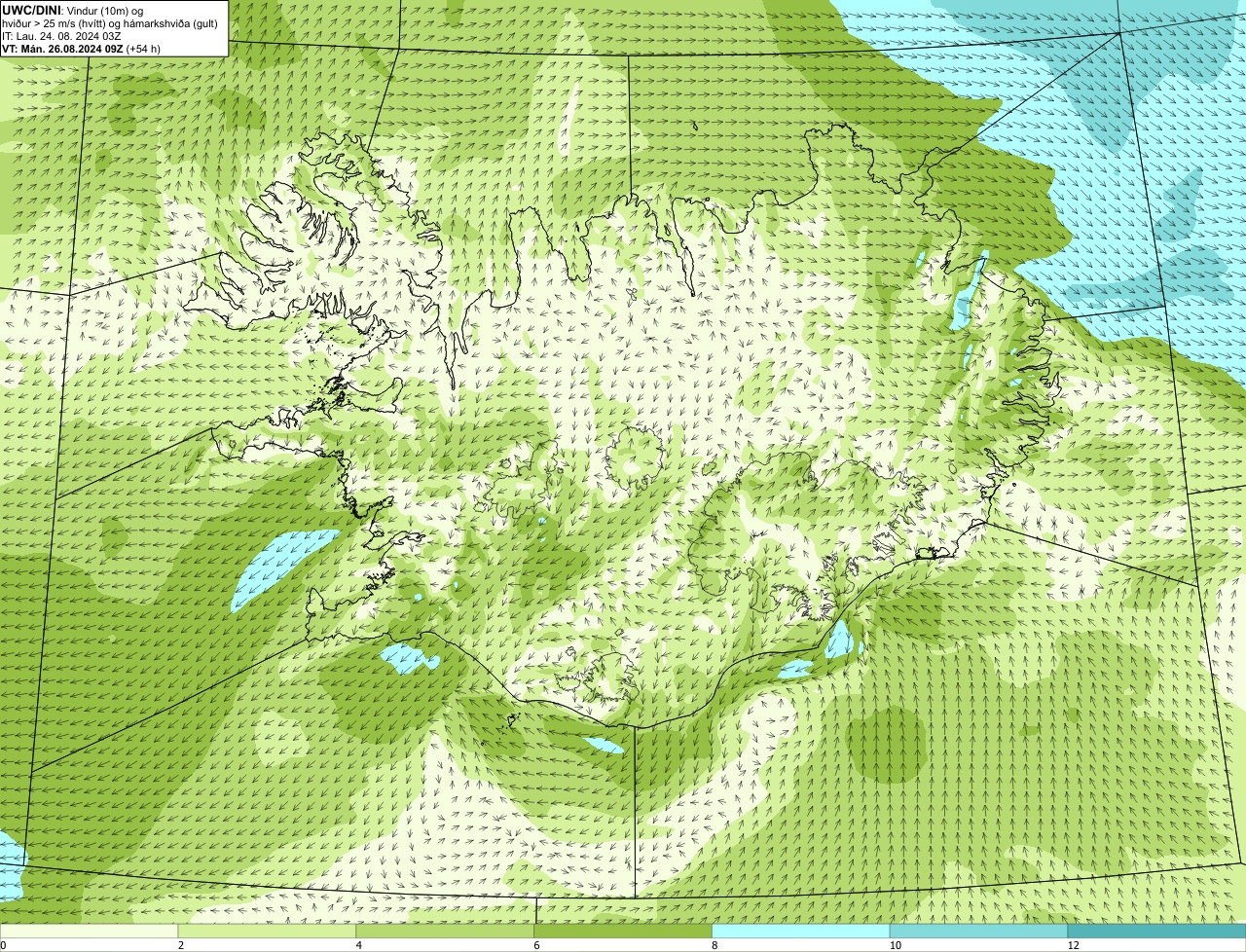The height and width of the screenshot is (952, 1246).
Task: Click the dark teal above-12 m/s legend swatch
Action: (1156, 931)
